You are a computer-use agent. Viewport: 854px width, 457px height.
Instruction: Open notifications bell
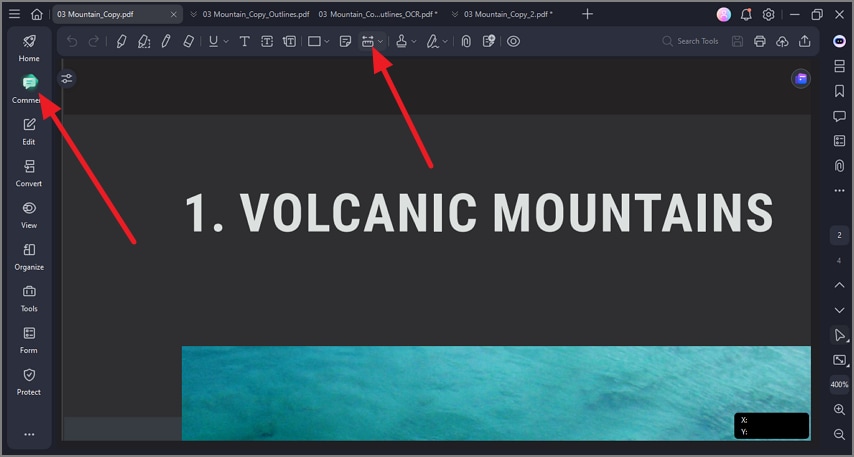coord(746,15)
